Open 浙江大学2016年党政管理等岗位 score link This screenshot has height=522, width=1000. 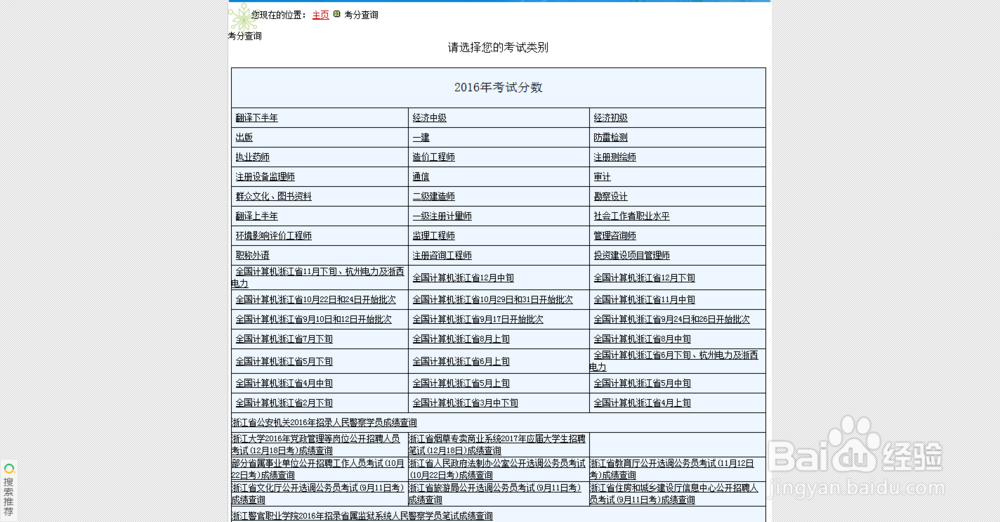pos(316,445)
